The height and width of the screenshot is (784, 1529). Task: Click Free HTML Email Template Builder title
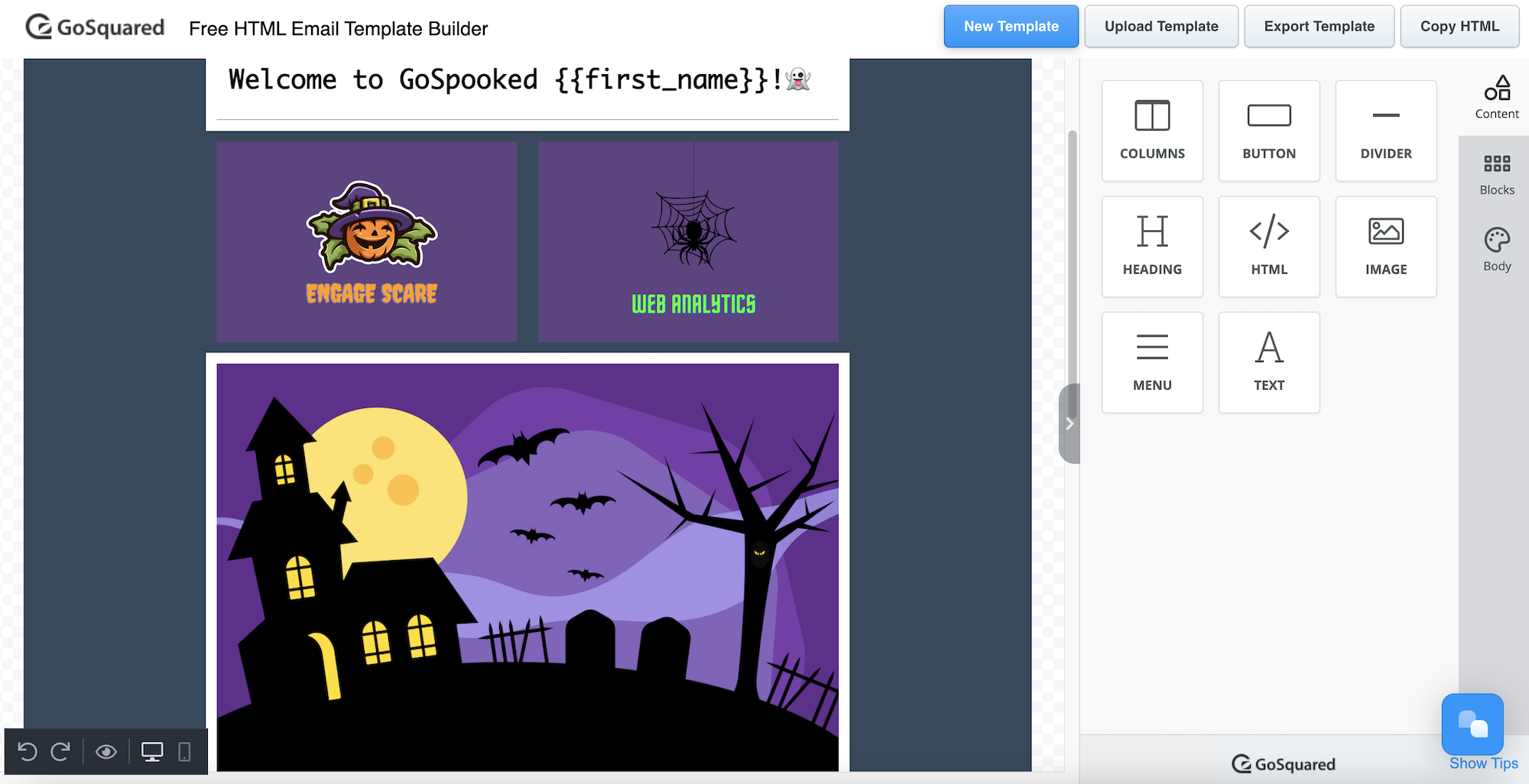(x=338, y=29)
